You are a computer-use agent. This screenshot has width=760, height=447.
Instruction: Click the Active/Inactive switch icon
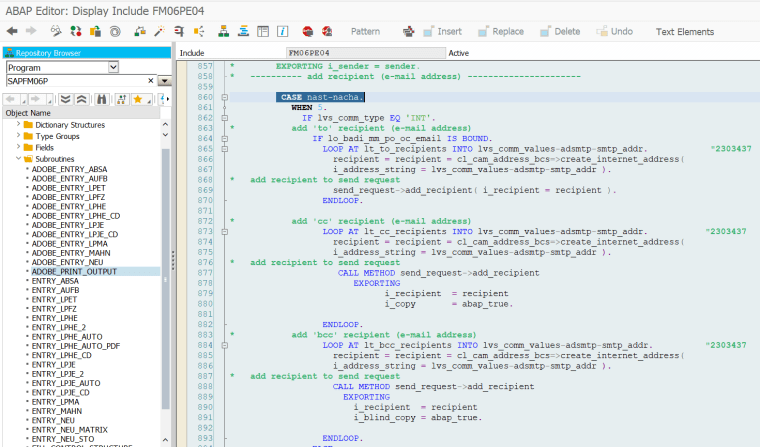(76, 32)
